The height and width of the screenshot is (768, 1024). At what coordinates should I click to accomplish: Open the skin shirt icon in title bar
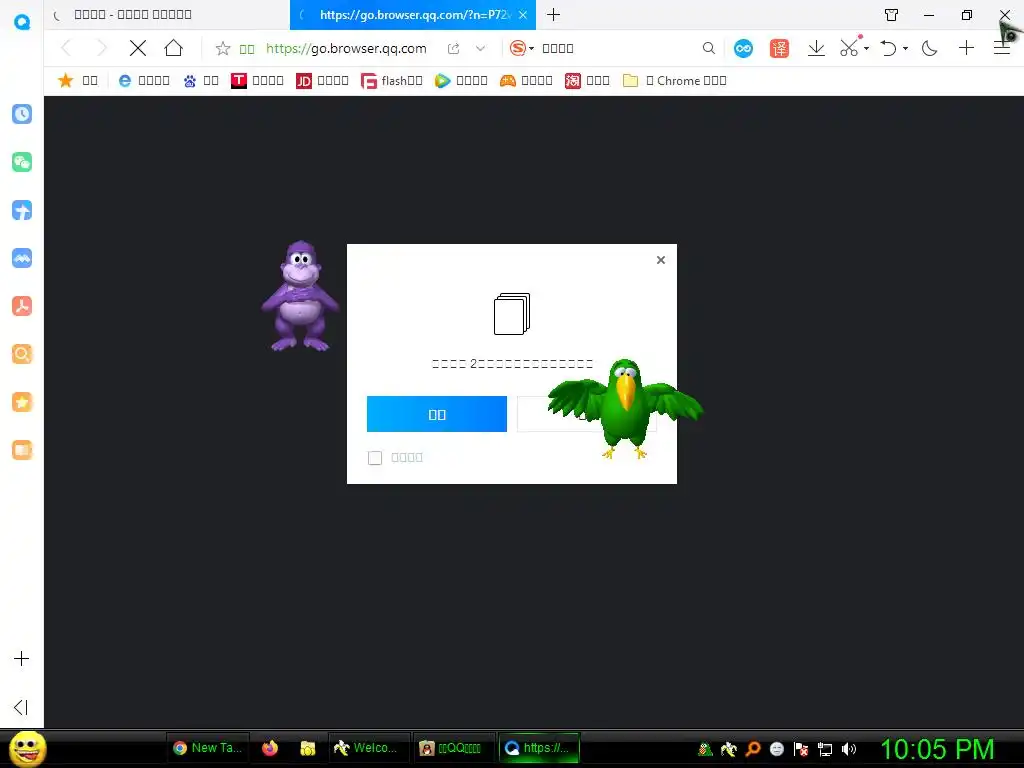pos(891,15)
